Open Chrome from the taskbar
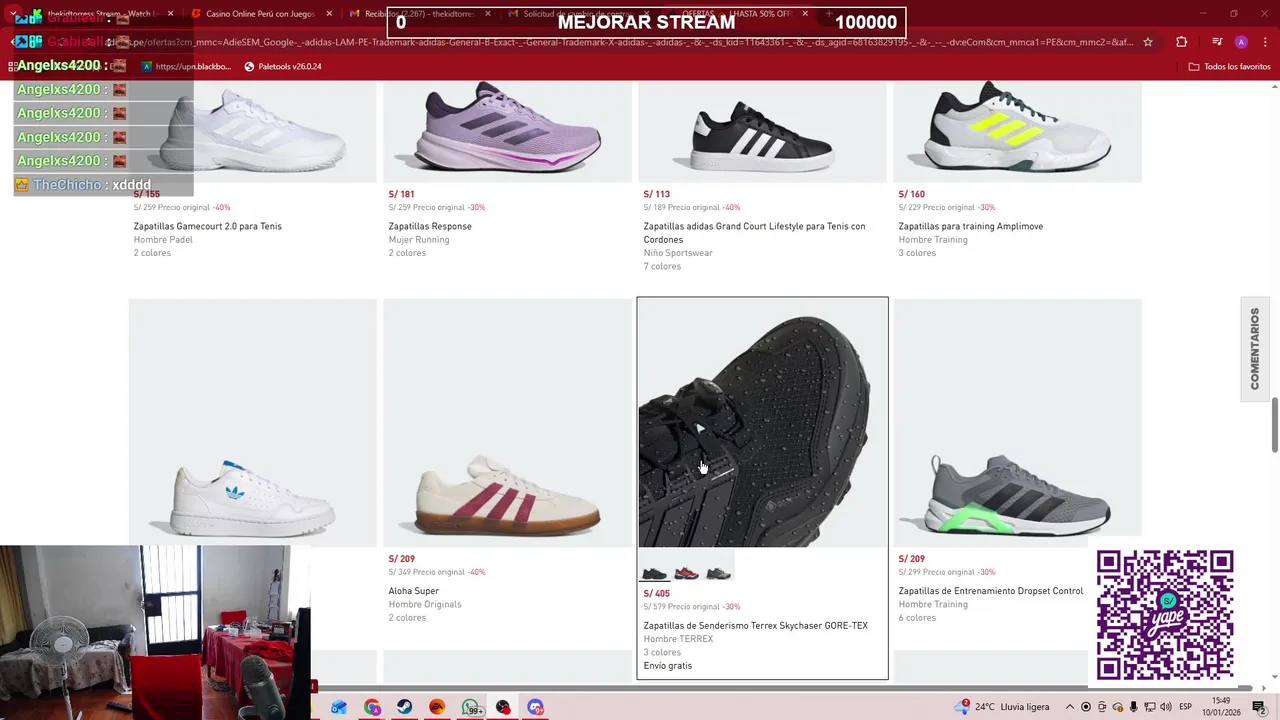The width and height of the screenshot is (1280, 720). pyautogui.click(x=372, y=707)
